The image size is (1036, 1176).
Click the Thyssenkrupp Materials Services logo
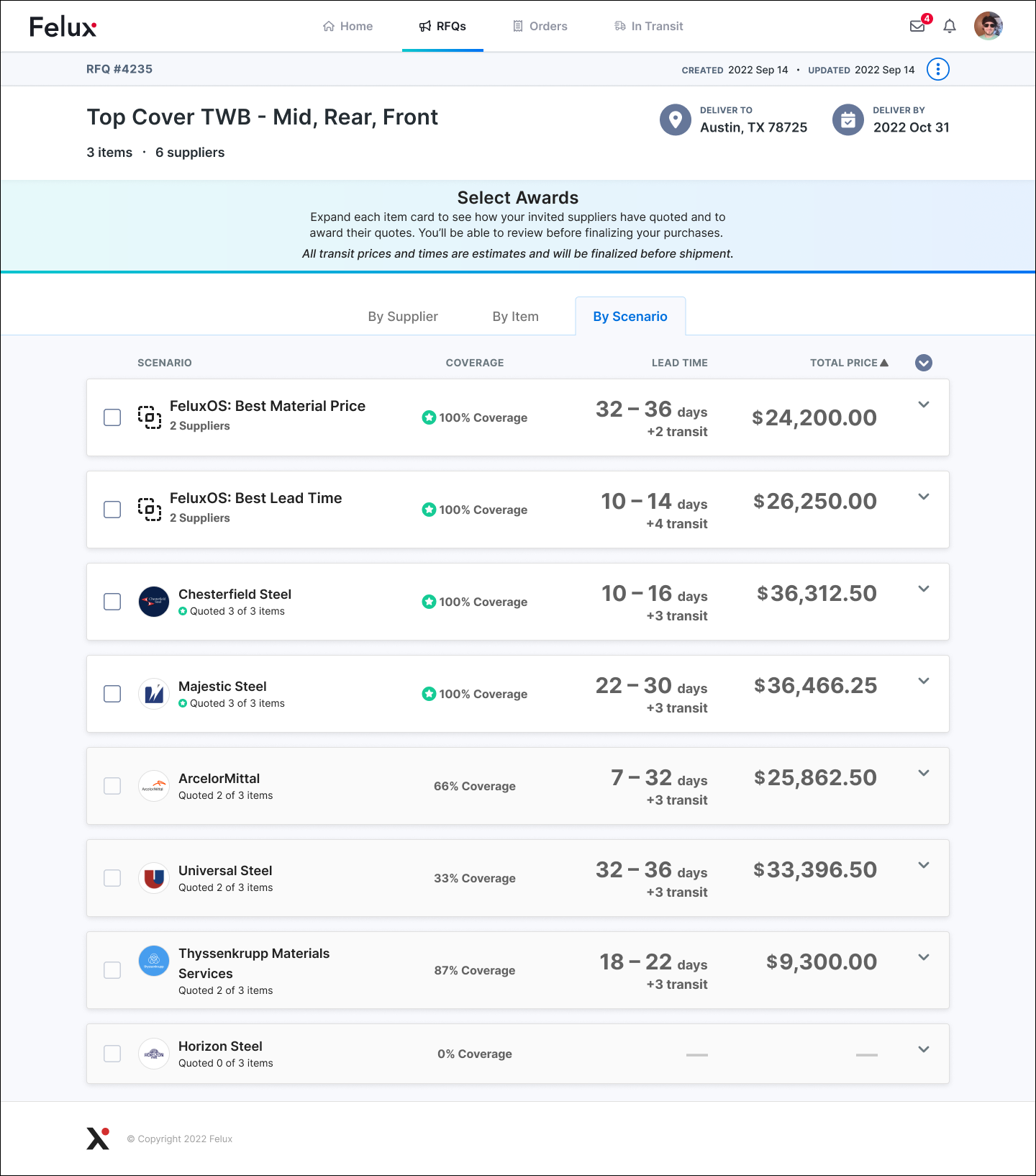click(154, 961)
